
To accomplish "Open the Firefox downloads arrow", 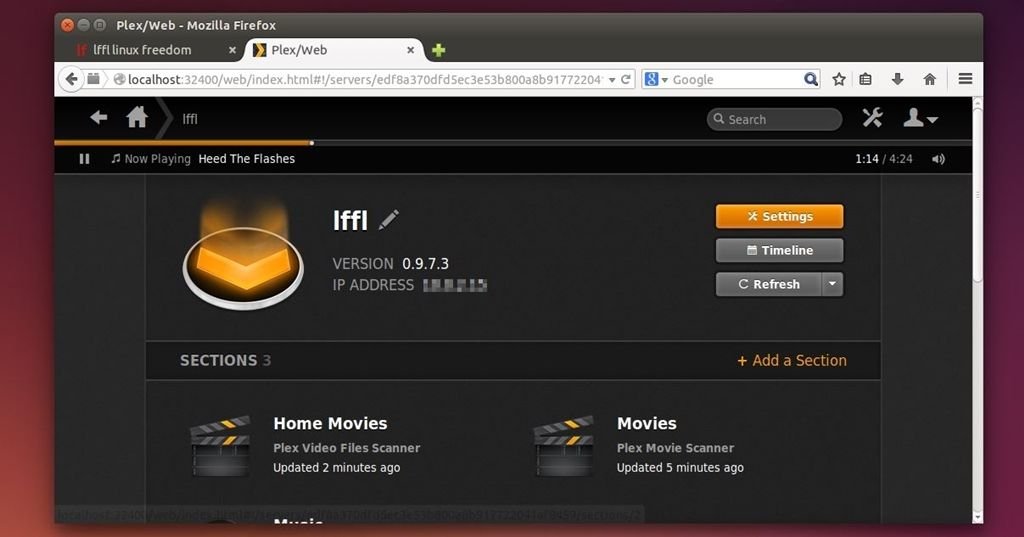I will pyautogui.click(x=897, y=79).
